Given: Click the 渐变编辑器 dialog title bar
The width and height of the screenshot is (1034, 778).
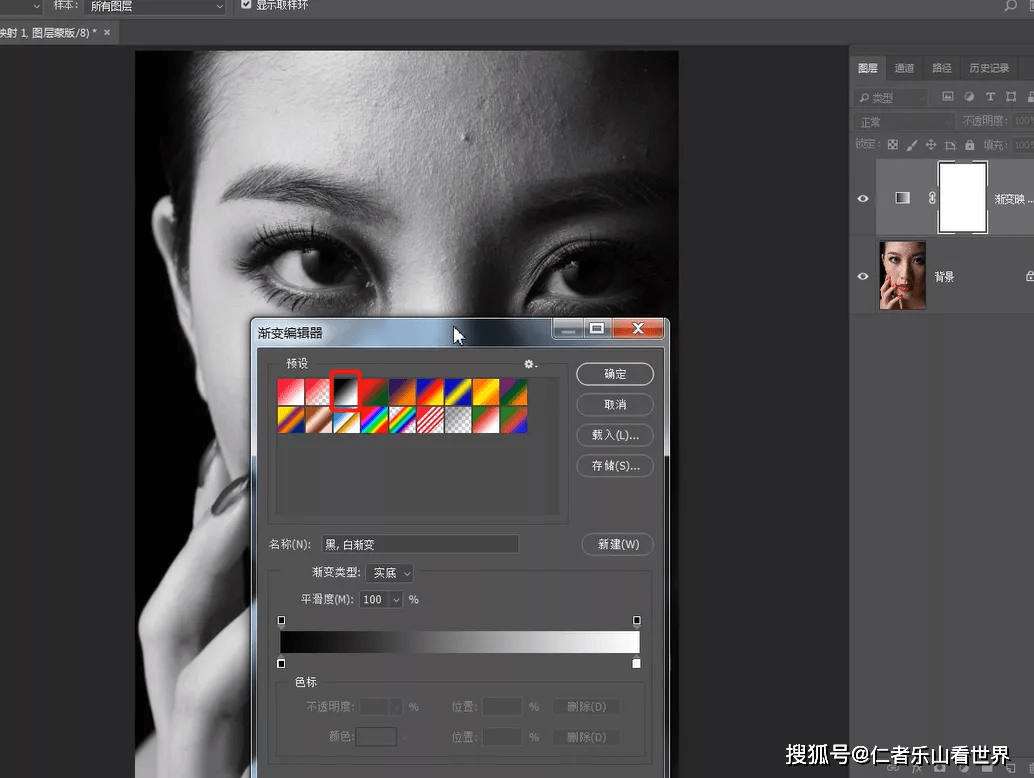Looking at the screenshot, I should [x=402, y=332].
